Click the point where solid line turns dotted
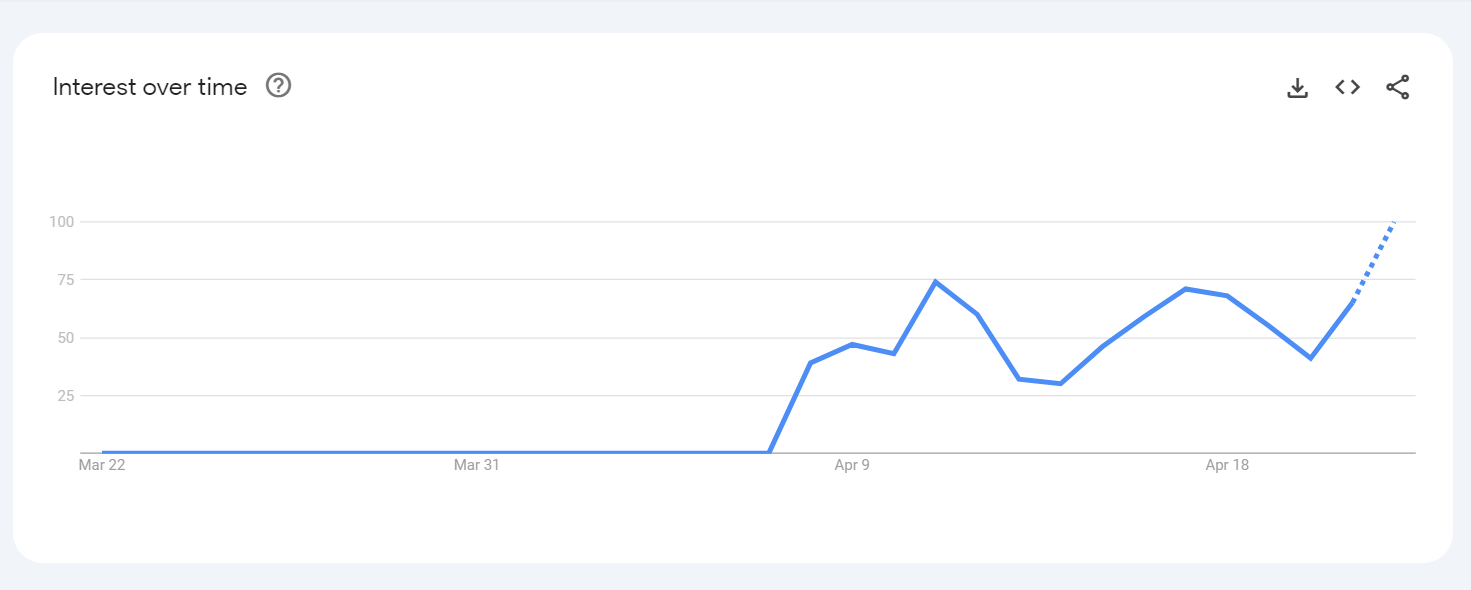 tap(1352, 300)
